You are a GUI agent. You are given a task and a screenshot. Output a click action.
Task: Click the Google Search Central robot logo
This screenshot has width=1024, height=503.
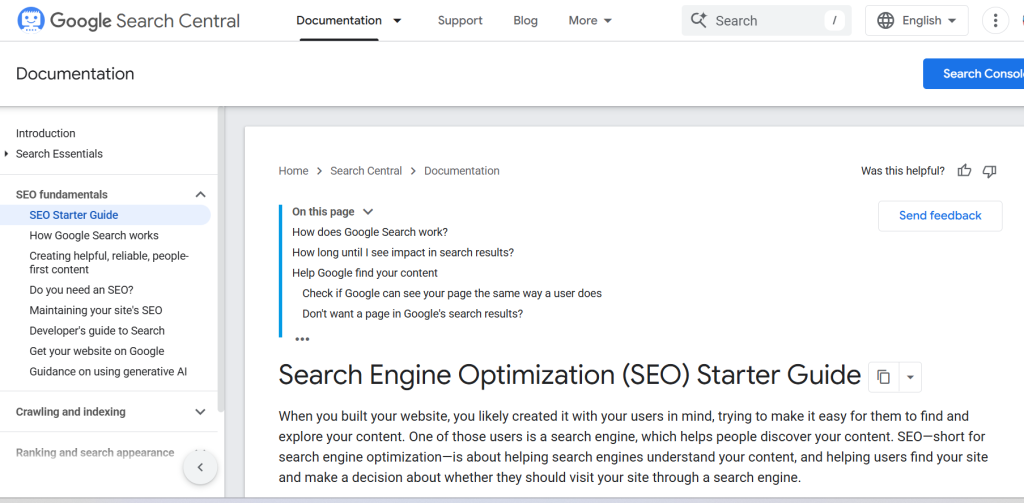click(31, 20)
